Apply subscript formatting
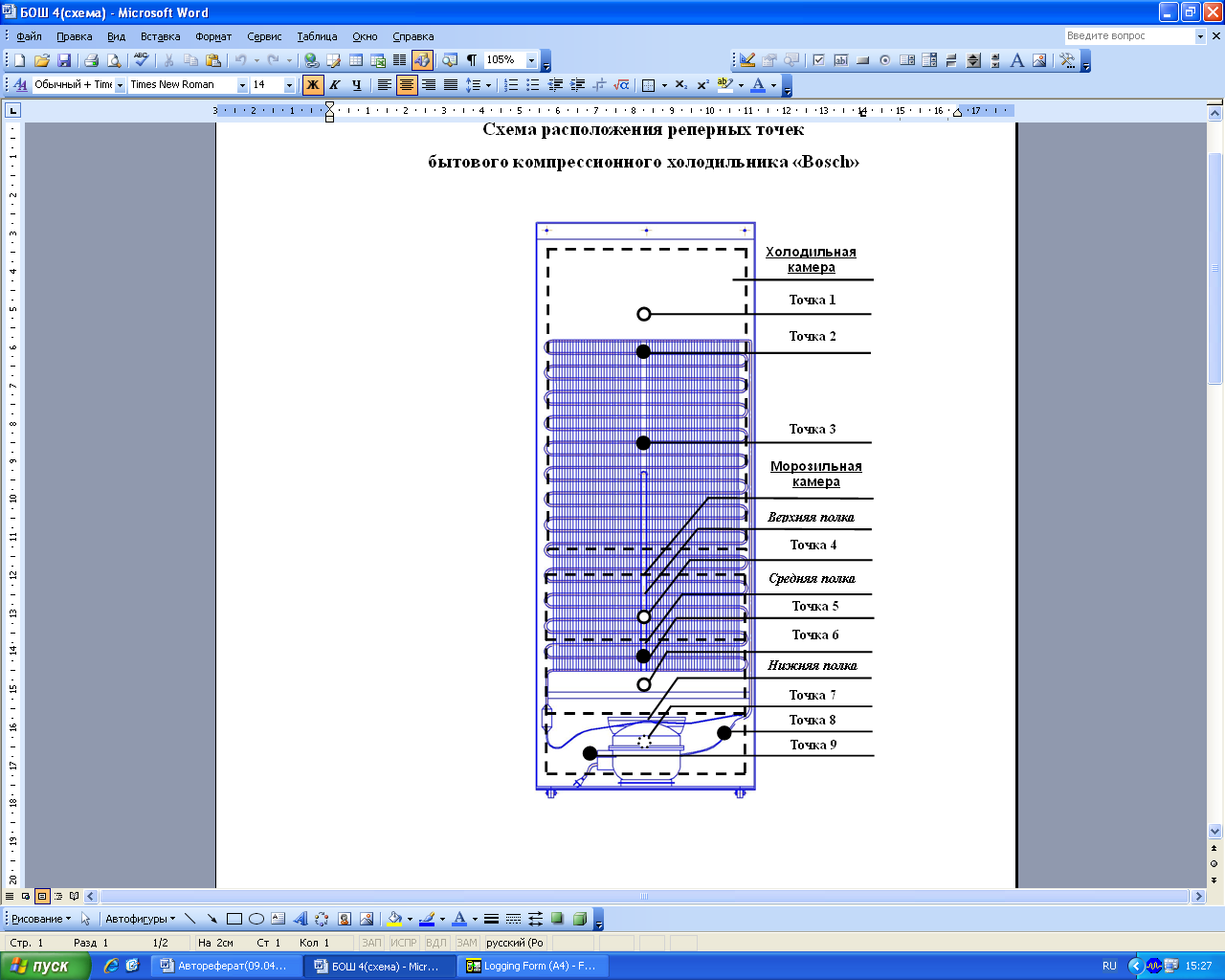1225x980 pixels. [680, 85]
